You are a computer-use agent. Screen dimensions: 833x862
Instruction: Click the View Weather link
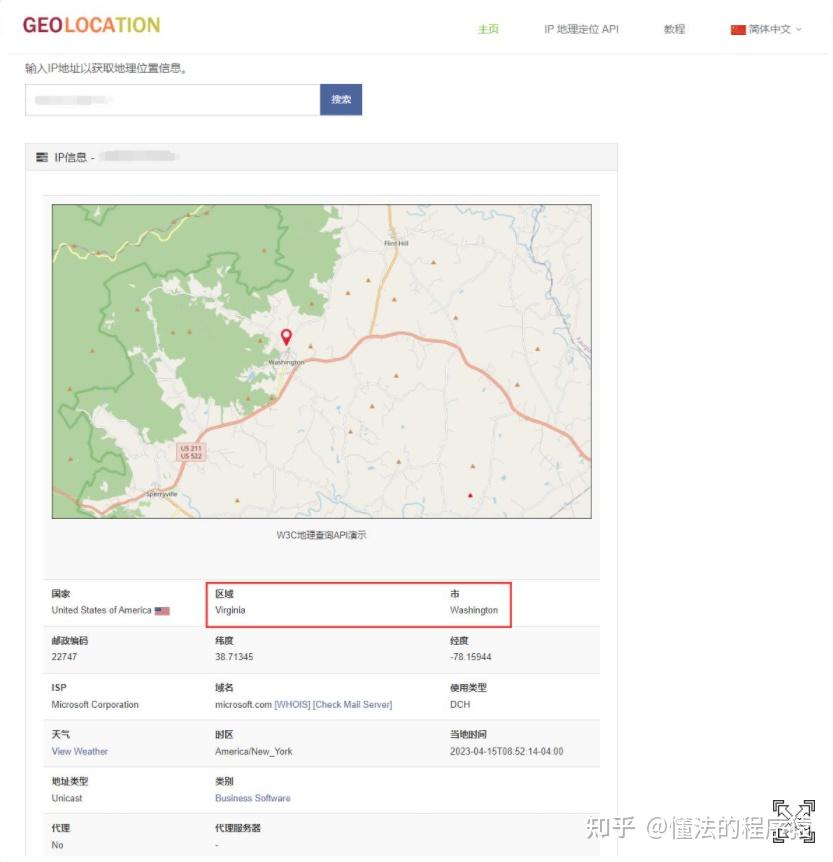click(79, 751)
